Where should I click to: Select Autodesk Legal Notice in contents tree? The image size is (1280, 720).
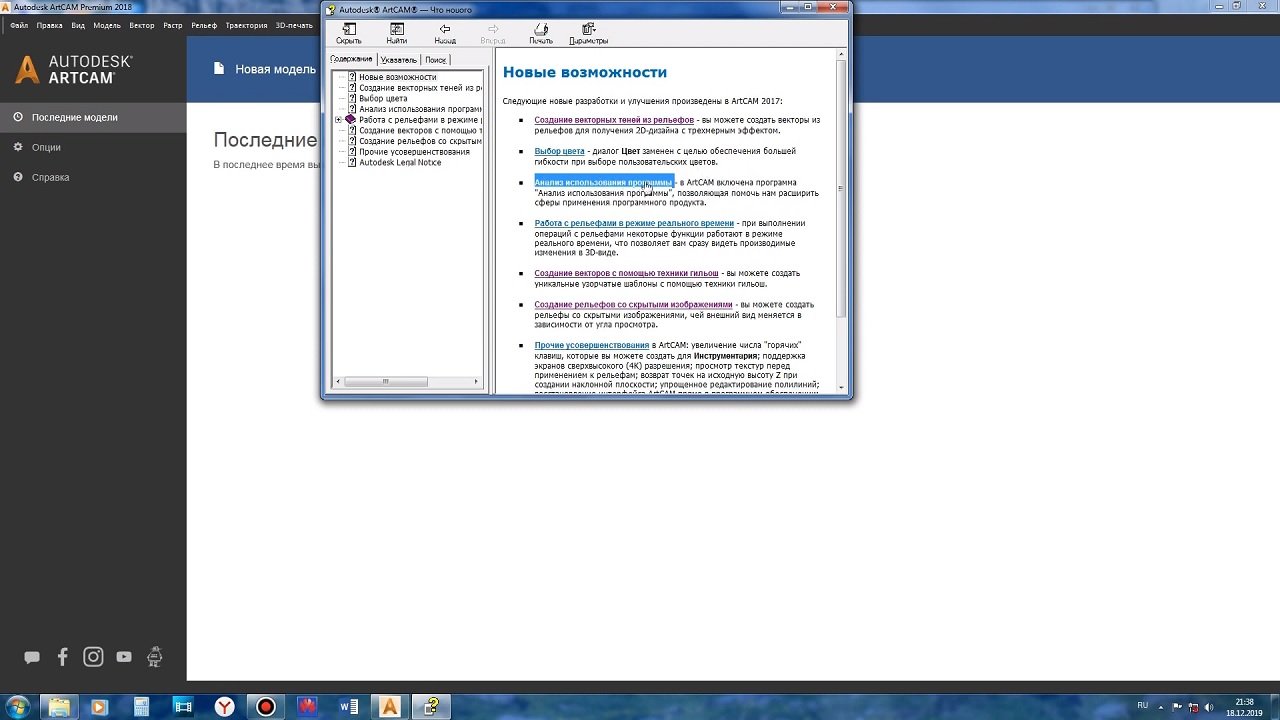(399, 163)
